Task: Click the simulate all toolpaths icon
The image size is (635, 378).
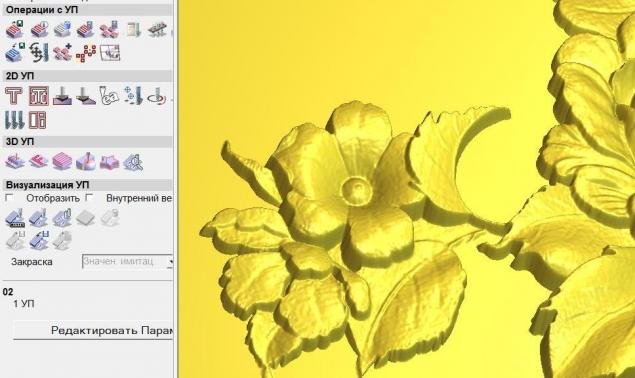Action: click(x=62, y=218)
